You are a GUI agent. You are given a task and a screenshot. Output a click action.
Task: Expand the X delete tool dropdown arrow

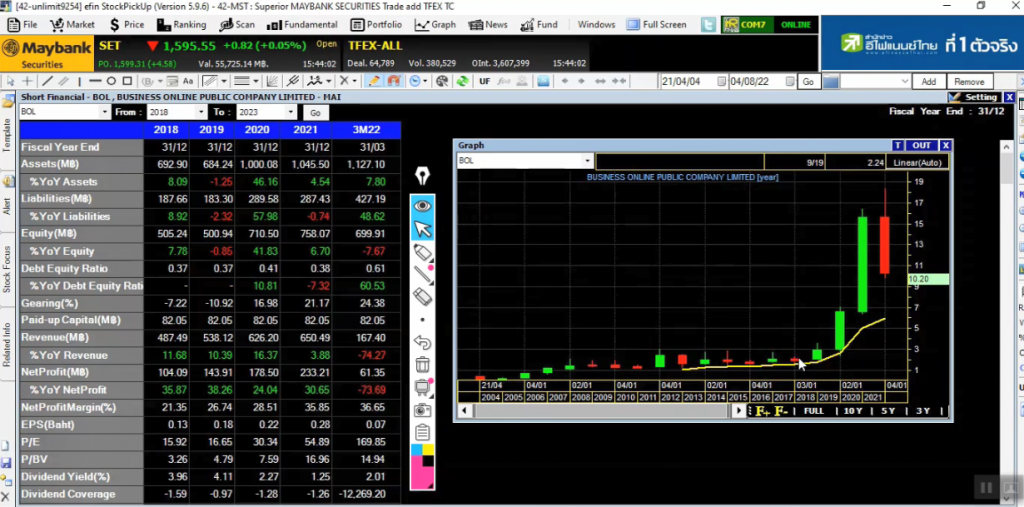pos(355,81)
